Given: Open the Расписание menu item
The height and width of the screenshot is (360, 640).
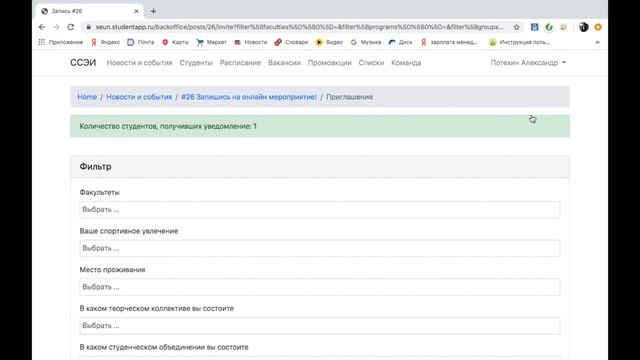Looking at the screenshot, I should 240,62.
